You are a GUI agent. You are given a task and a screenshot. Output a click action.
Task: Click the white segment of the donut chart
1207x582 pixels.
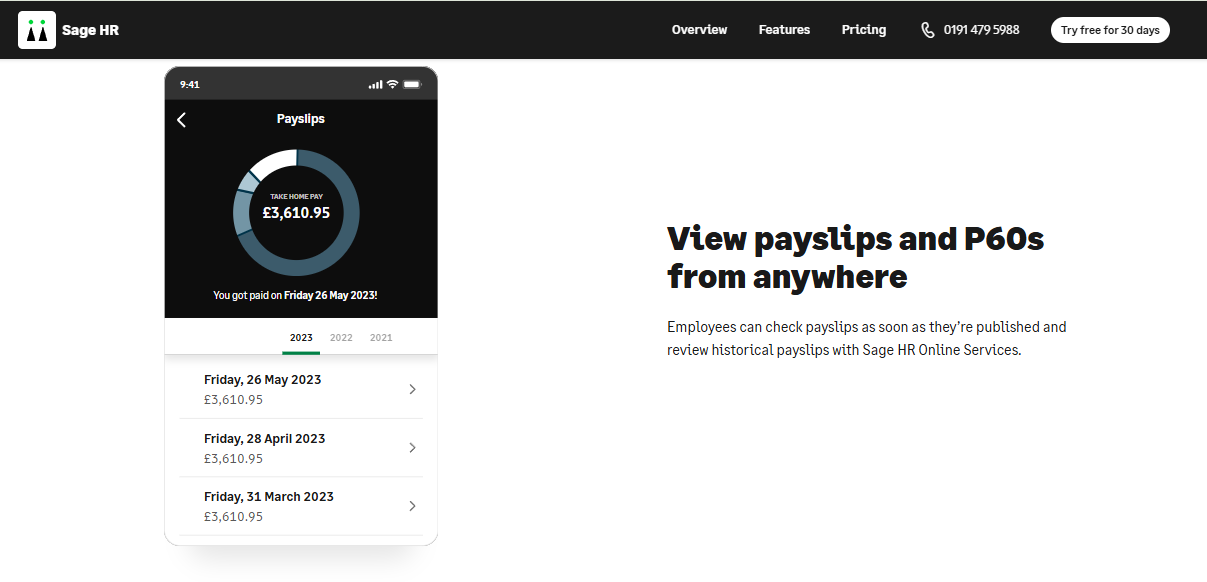click(276, 162)
